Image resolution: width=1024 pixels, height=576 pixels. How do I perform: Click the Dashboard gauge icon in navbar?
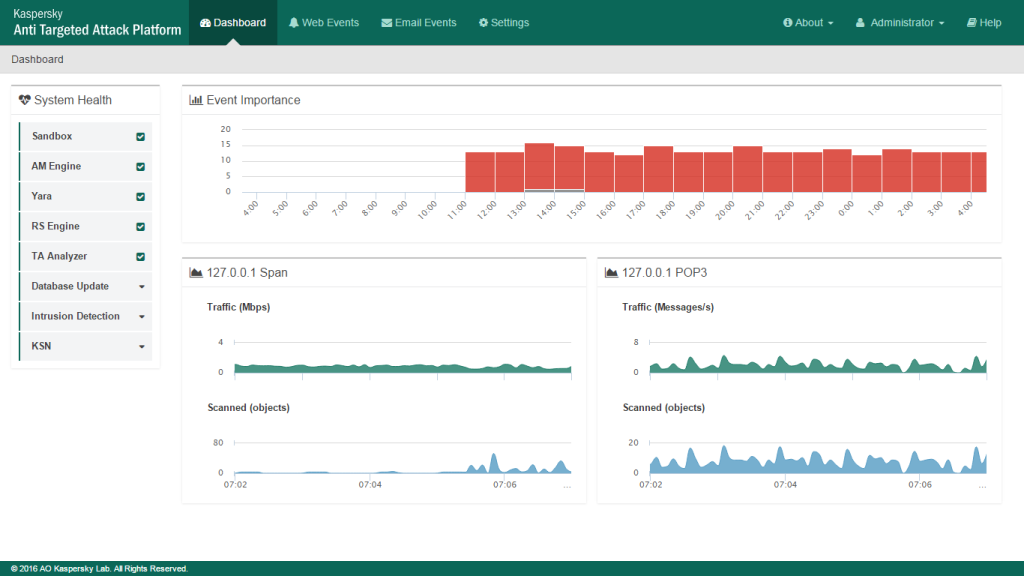[x=205, y=23]
